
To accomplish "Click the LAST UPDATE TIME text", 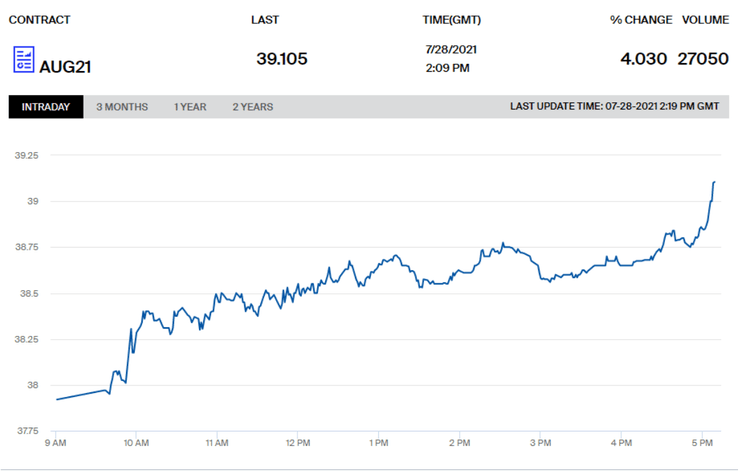I will [614, 107].
